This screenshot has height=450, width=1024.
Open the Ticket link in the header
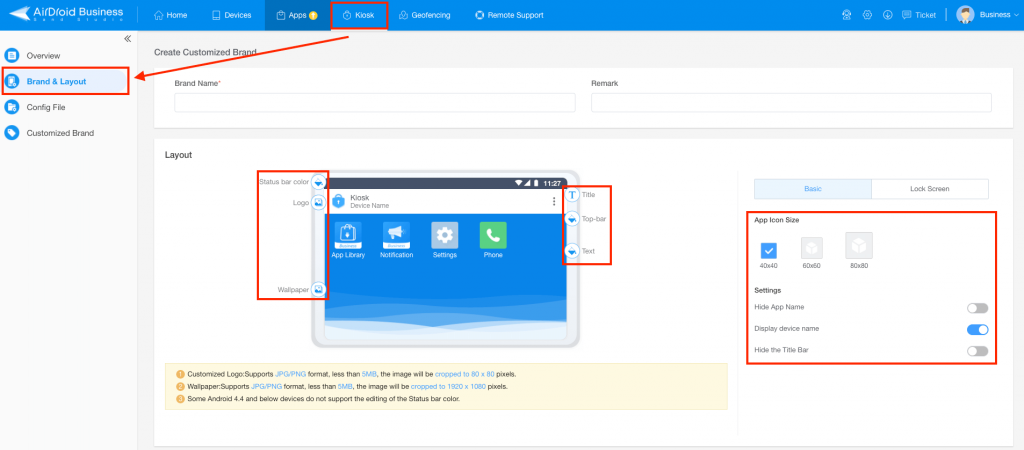[919, 15]
